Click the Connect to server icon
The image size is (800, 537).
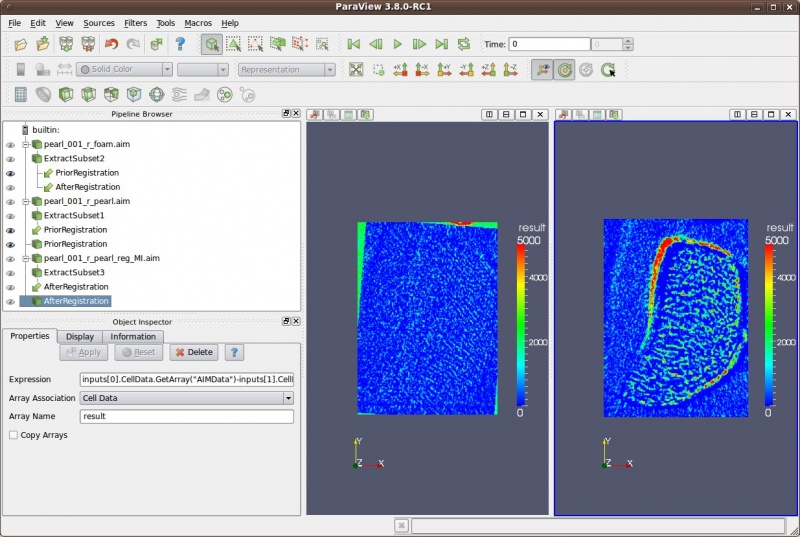(x=66, y=44)
